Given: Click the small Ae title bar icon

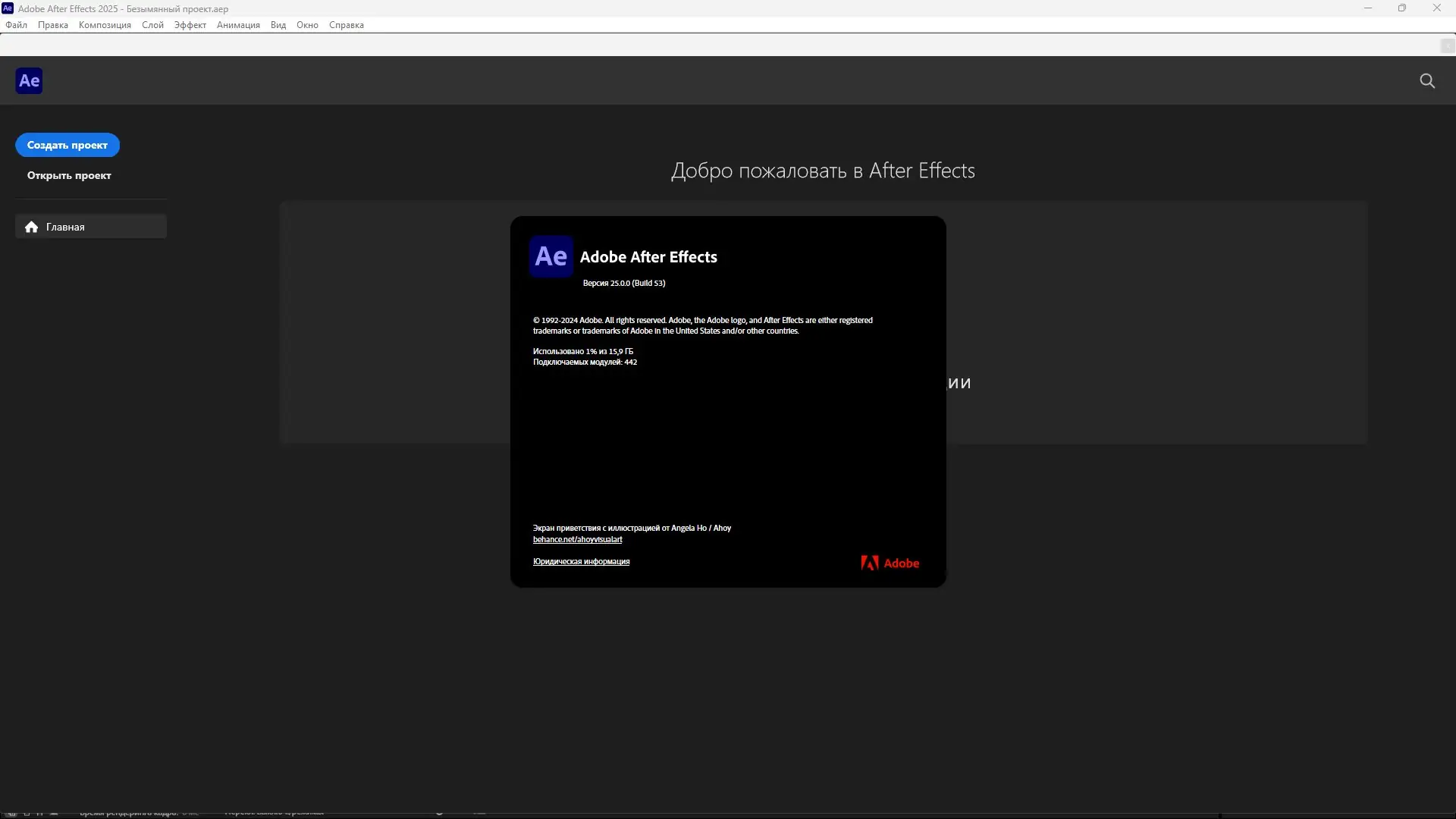Looking at the screenshot, I should pyautogui.click(x=8, y=8).
